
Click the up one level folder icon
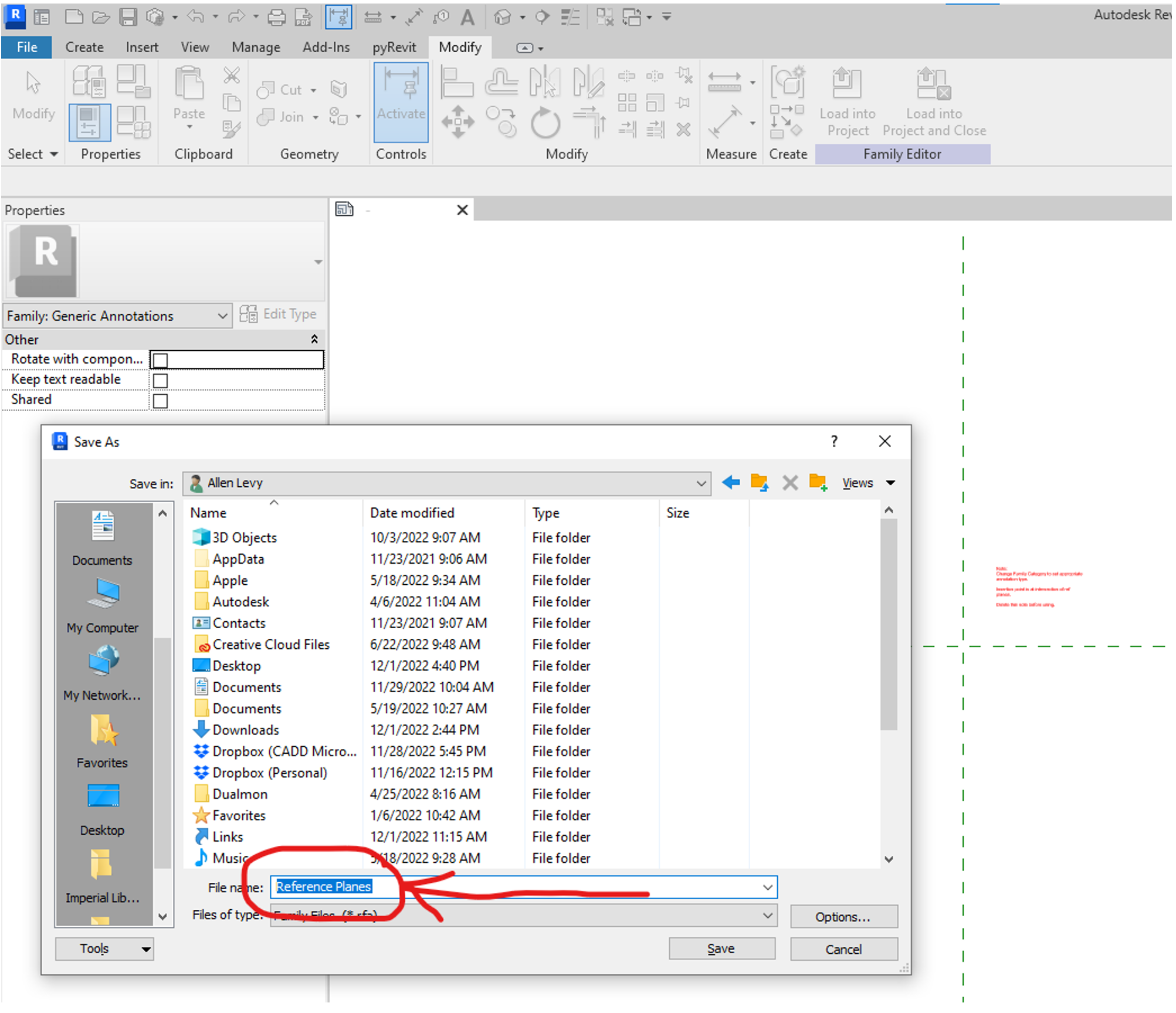click(x=760, y=483)
